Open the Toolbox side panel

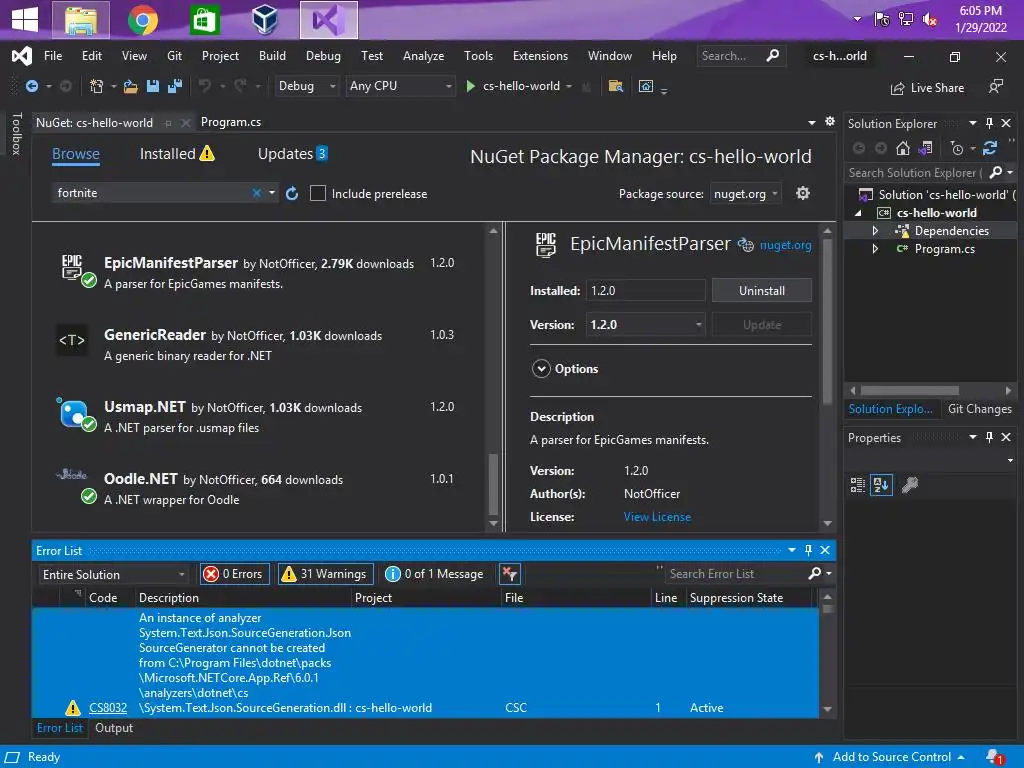[x=16, y=133]
